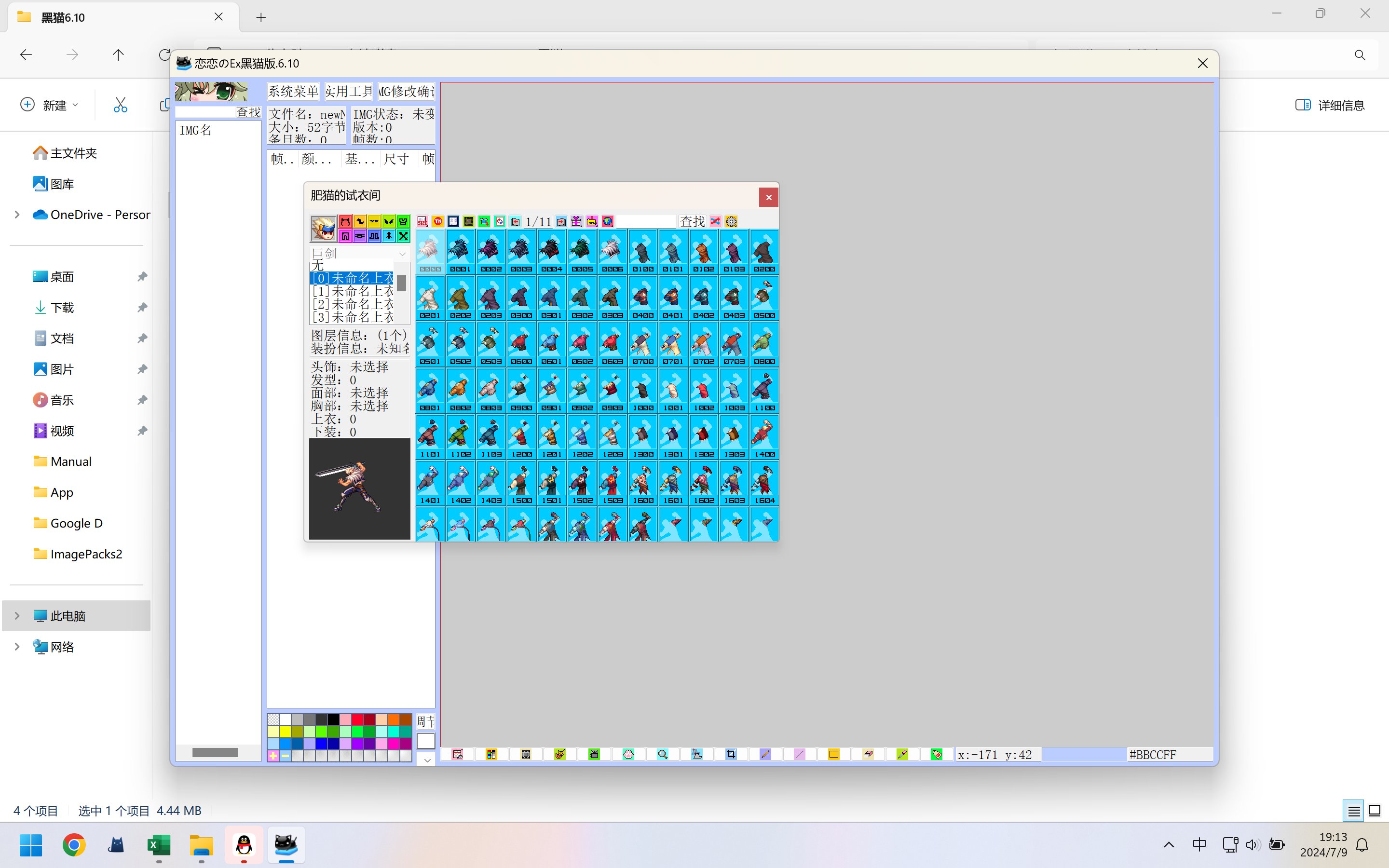Viewport: 1389px width, 868px height.
Task: Open Windows Start menu
Action: (x=31, y=844)
